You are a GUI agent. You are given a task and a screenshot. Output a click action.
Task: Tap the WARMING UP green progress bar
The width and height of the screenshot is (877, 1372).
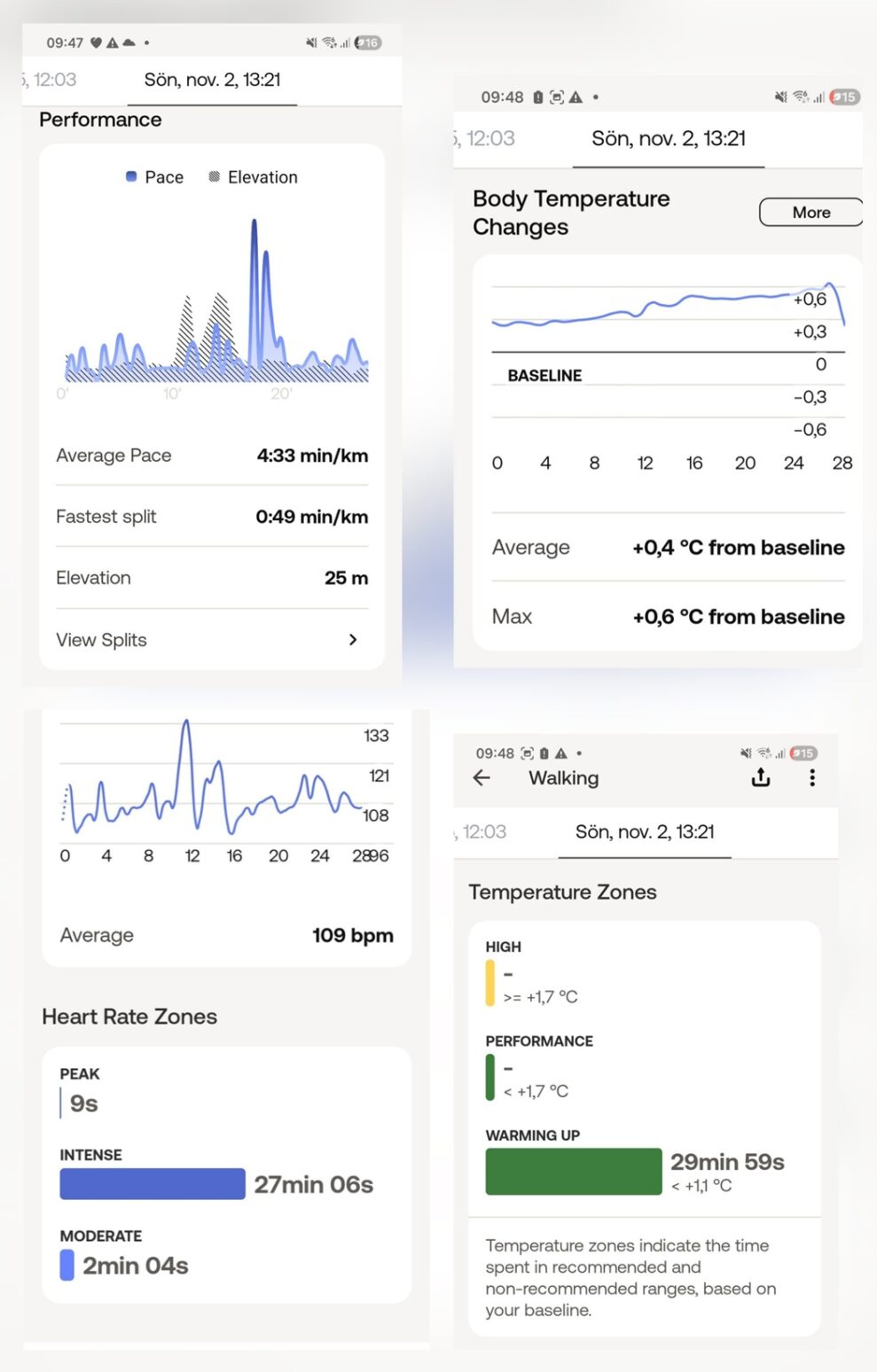point(572,1170)
